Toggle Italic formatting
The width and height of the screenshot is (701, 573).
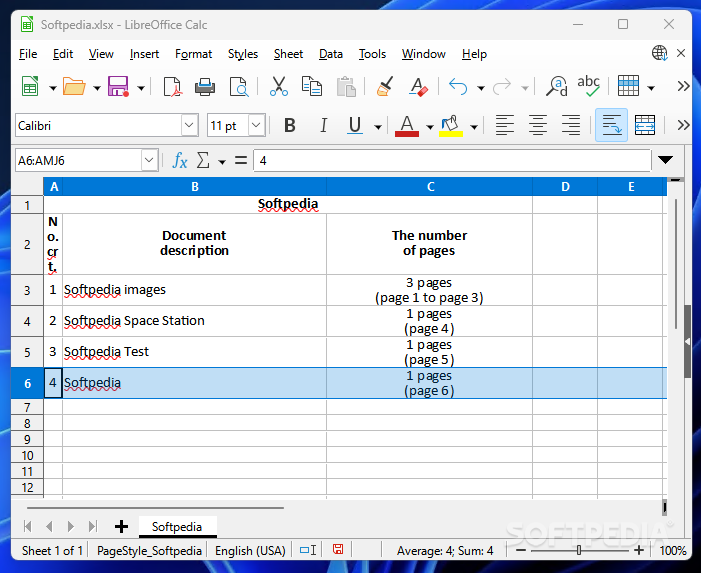click(324, 125)
